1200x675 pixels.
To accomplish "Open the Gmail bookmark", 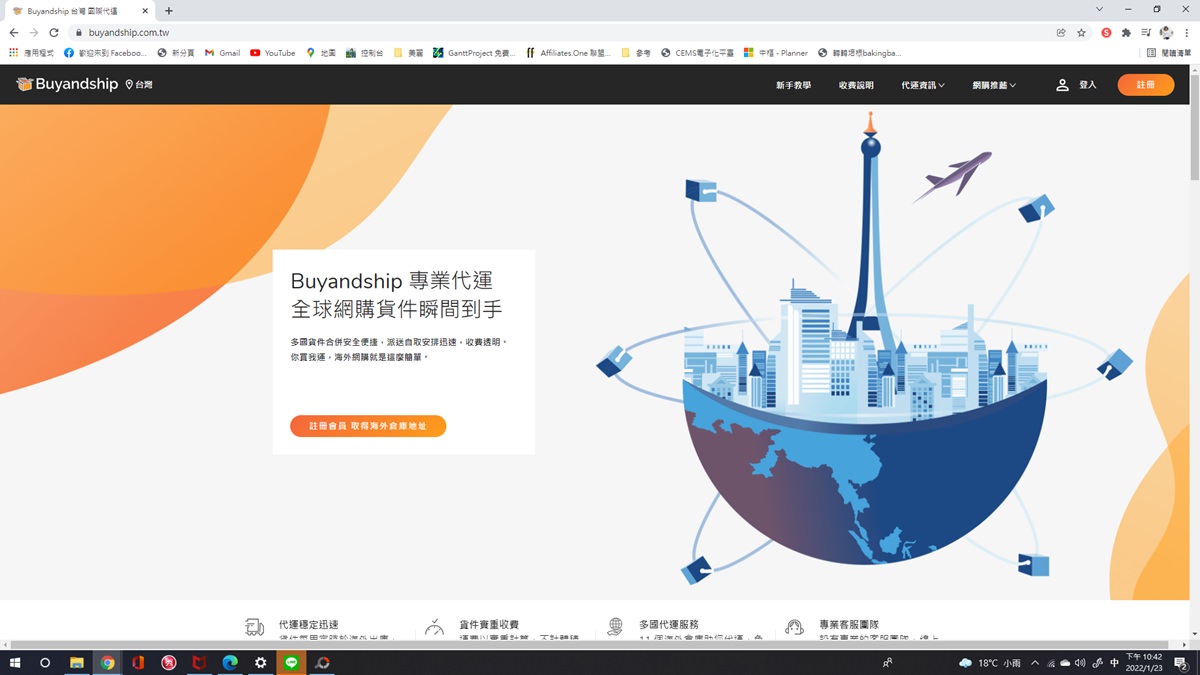I will click(x=223, y=53).
